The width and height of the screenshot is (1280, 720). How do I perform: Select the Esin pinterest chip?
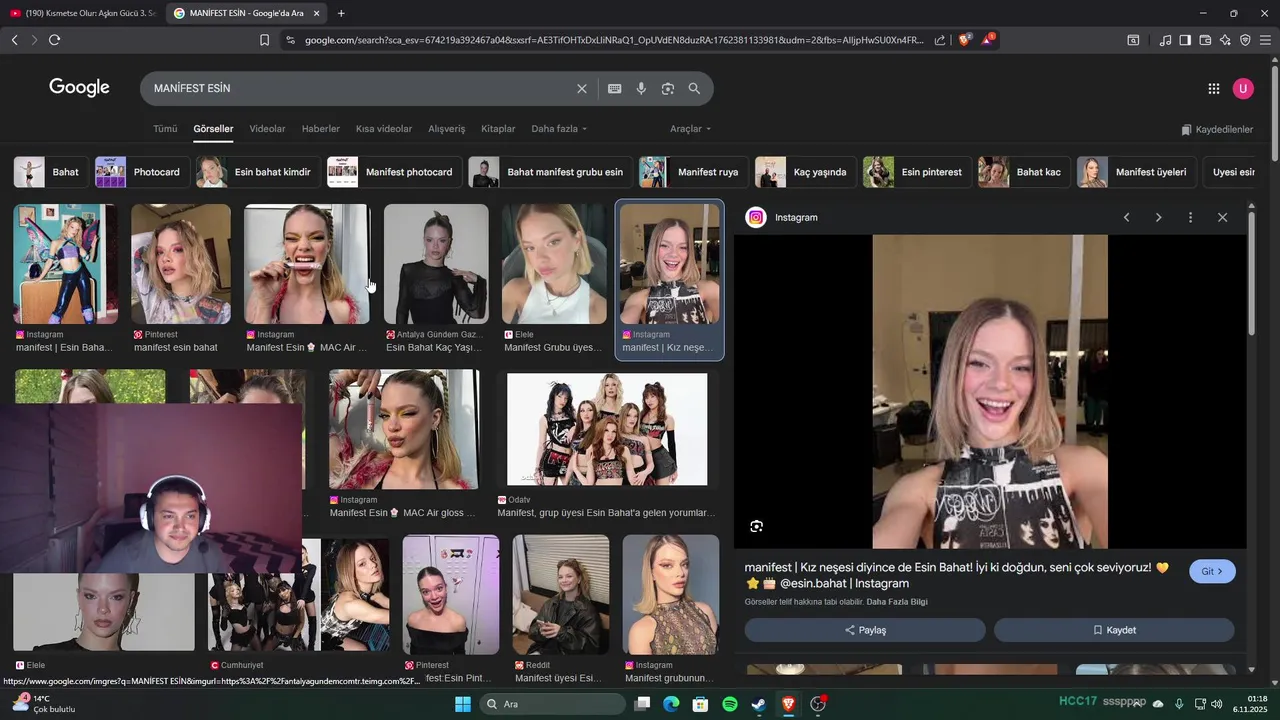[x=917, y=172]
